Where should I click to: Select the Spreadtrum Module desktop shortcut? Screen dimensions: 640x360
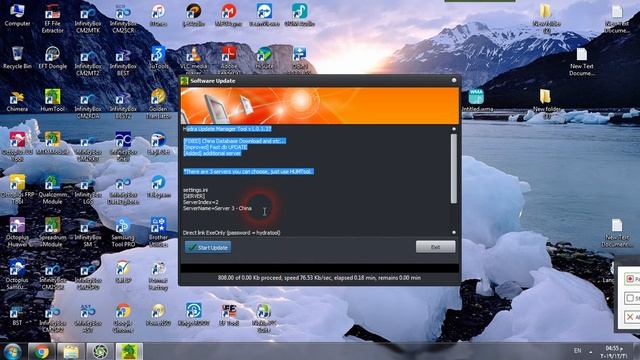(52, 231)
